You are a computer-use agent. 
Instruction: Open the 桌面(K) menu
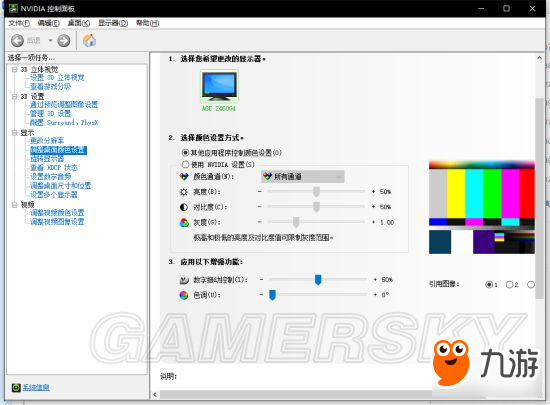click(x=79, y=23)
